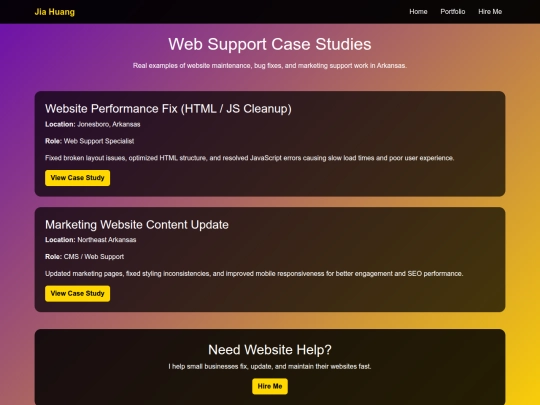Open the Home nav link
The image size is (540, 405).
click(418, 12)
